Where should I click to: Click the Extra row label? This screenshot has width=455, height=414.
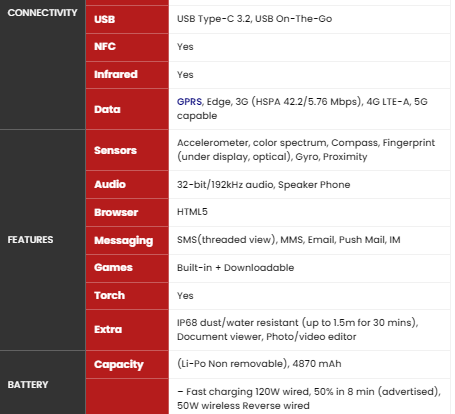[x=127, y=330]
